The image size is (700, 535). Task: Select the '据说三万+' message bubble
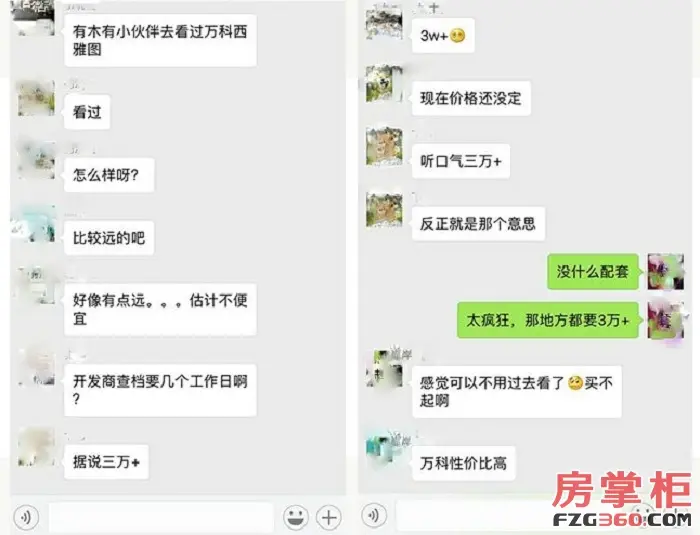tap(106, 462)
